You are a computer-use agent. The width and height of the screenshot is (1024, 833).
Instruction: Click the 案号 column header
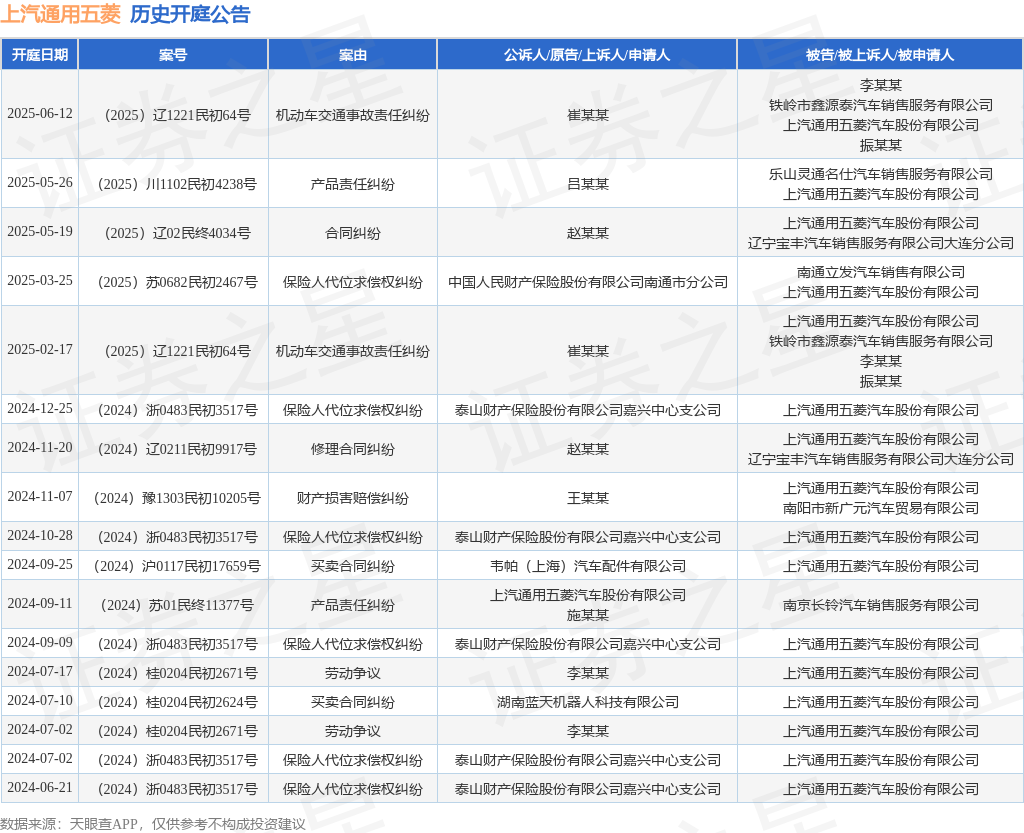tap(173, 55)
